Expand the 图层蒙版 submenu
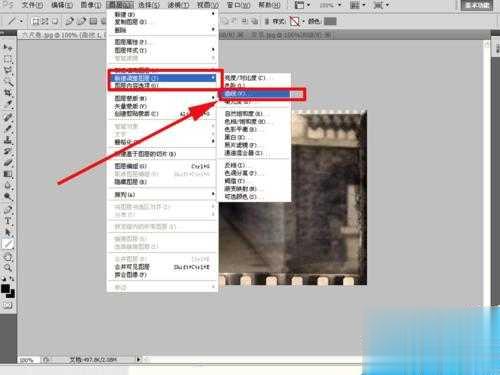The height and width of the screenshot is (375, 500). tap(163, 98)
